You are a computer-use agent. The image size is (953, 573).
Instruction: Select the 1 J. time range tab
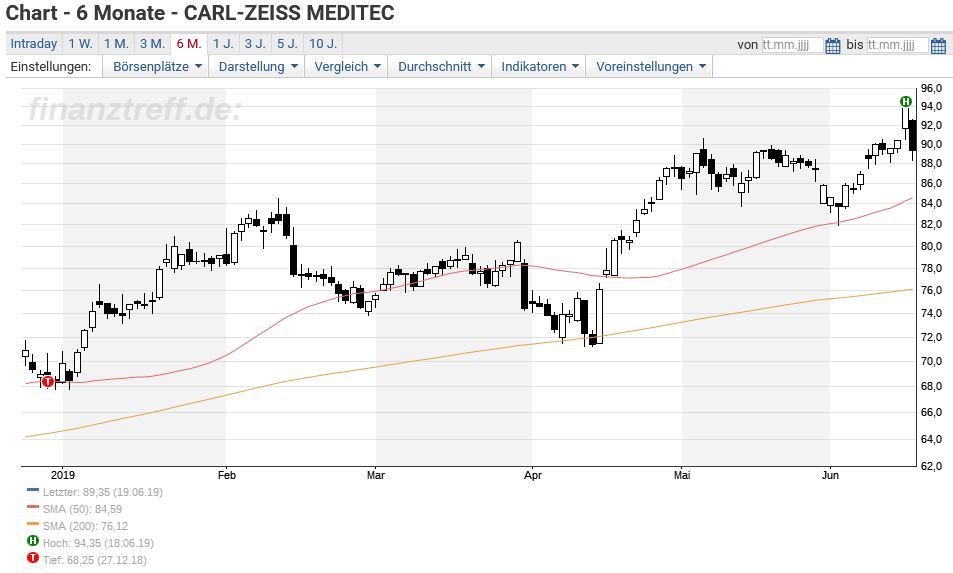coord(223,44)
